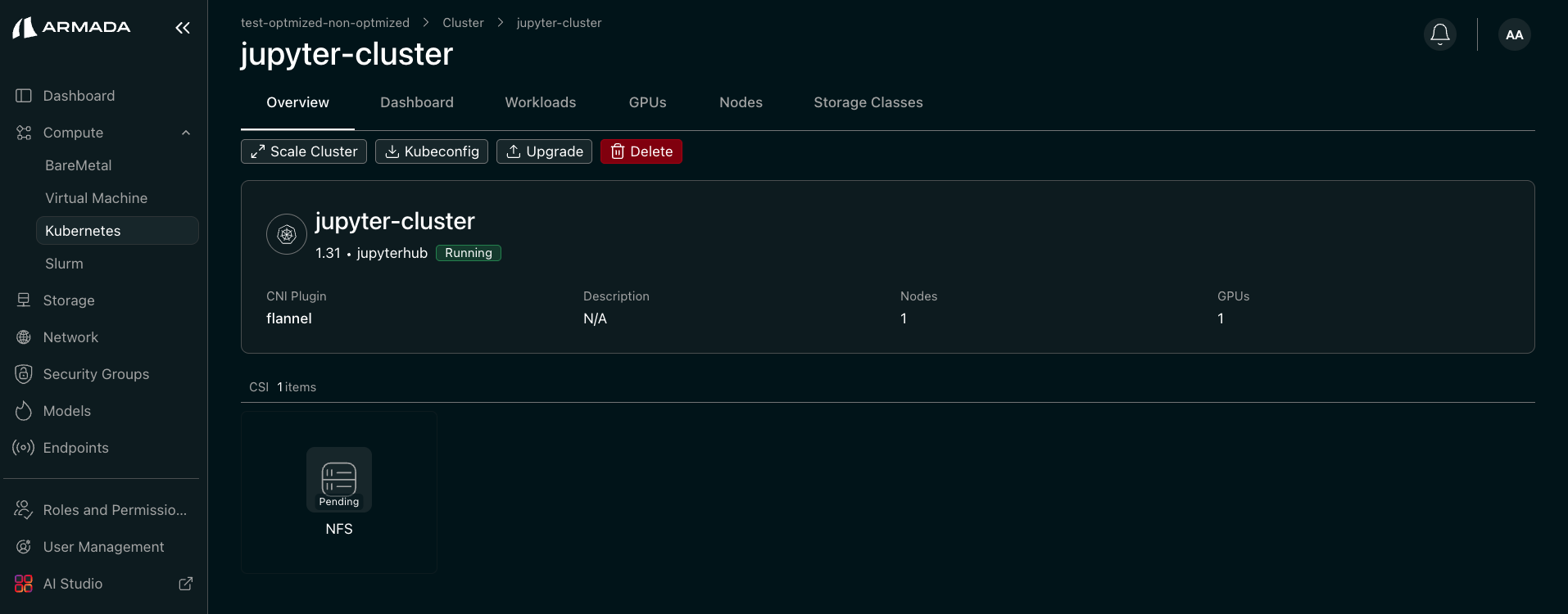Download Kubeconfig file button
1568x614 pixels.
[432, 151]
